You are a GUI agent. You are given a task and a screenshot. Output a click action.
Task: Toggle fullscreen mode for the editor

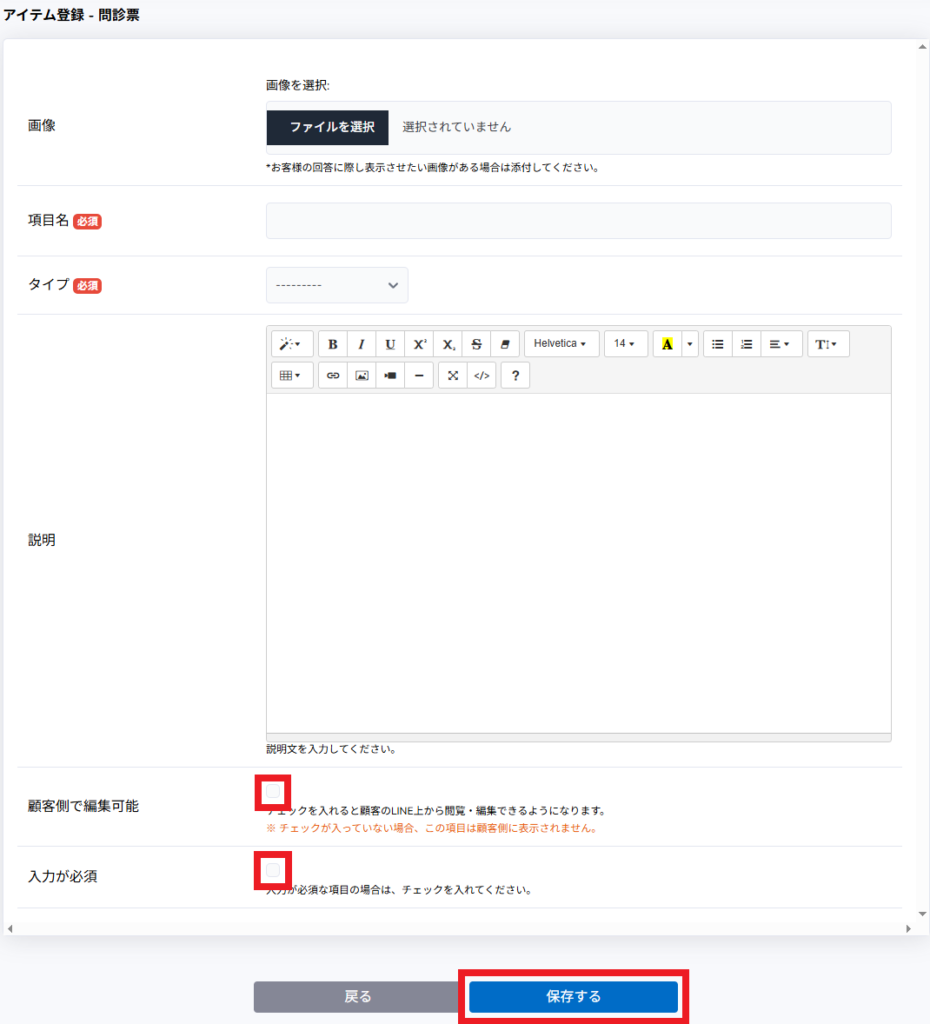tap(453, 375)
